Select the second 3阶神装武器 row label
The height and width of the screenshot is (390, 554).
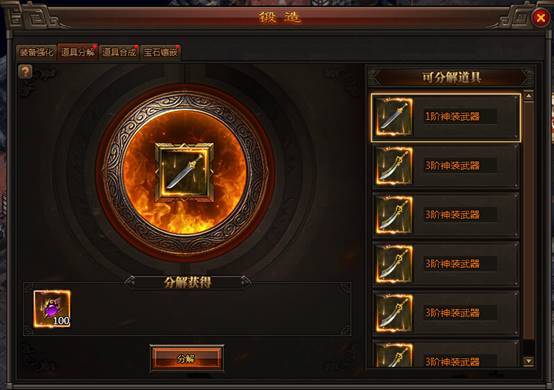click(x=452, y=215)
